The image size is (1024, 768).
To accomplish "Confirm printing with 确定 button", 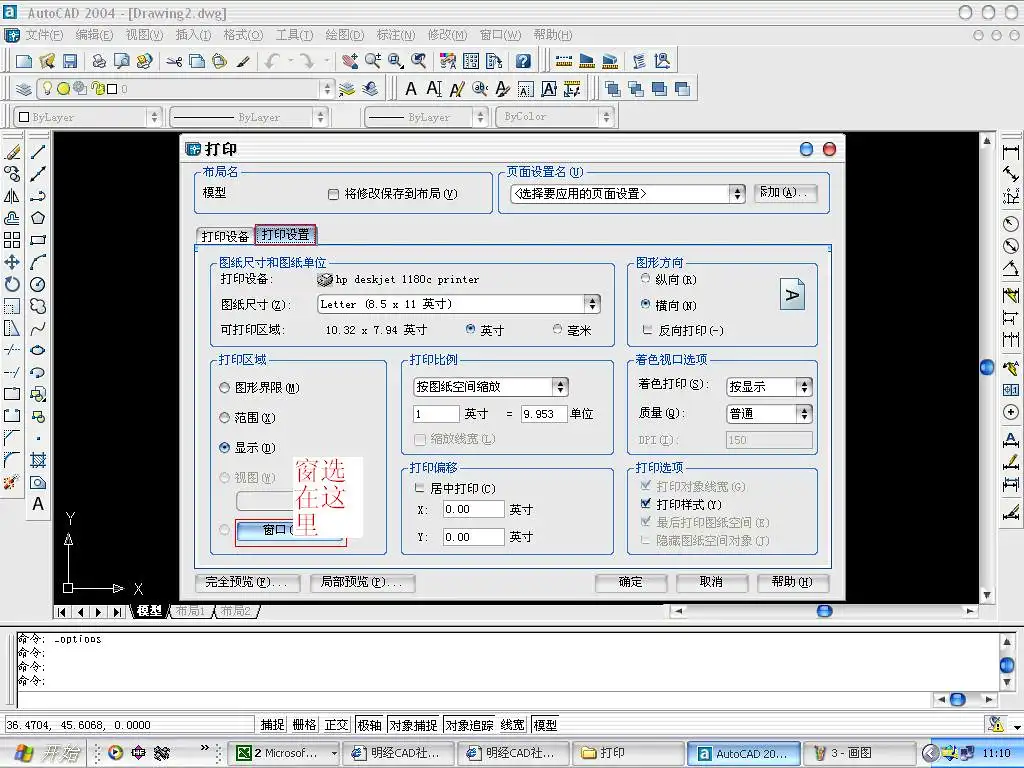I will (x=631, y=582).
